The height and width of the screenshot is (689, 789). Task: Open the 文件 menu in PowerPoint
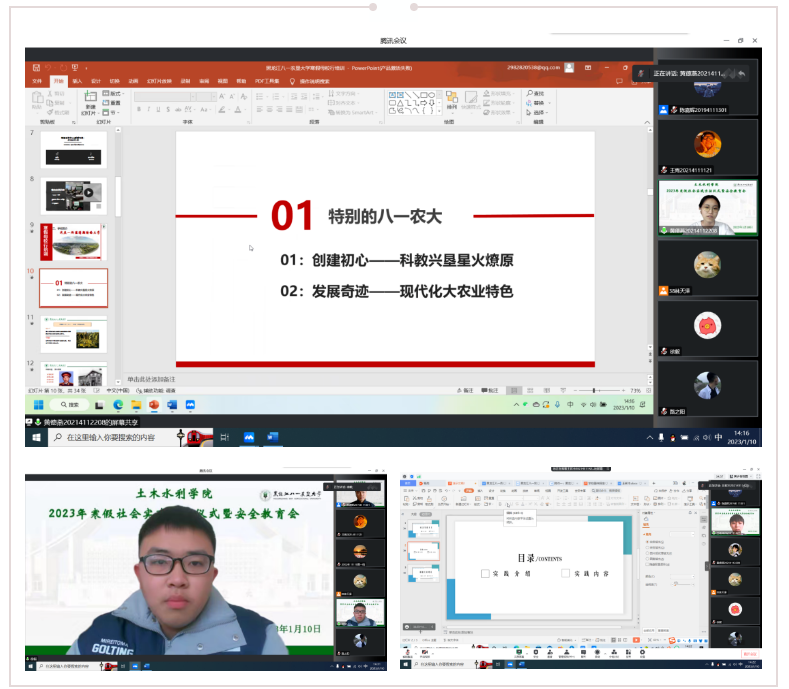coord(37,80)
